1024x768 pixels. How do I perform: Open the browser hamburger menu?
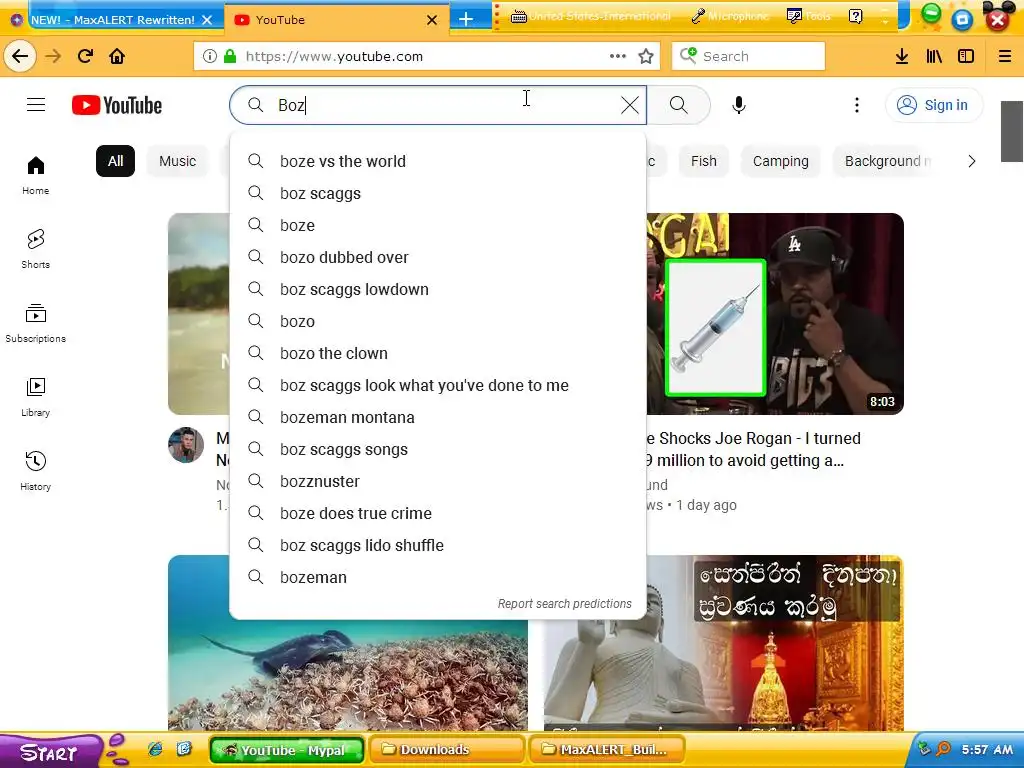coord(1005,56)
